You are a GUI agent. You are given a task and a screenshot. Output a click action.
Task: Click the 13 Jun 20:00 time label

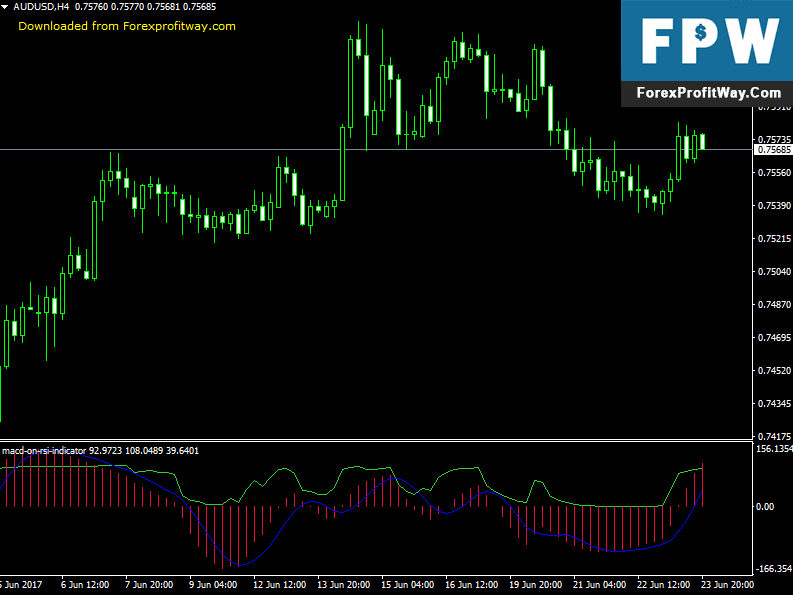[x=343, y=585]
